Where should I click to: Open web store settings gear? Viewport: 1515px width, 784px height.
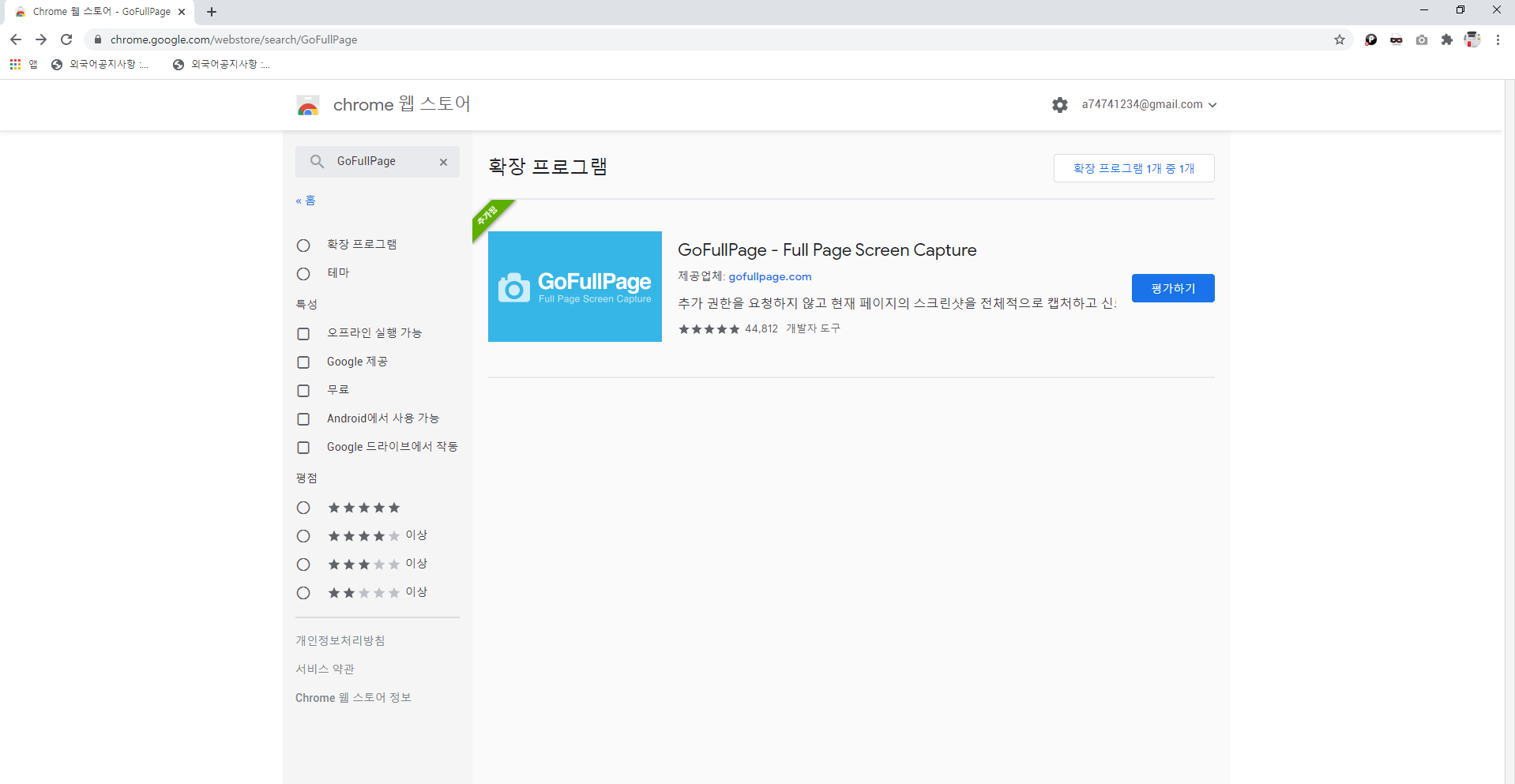(1060, 104)
